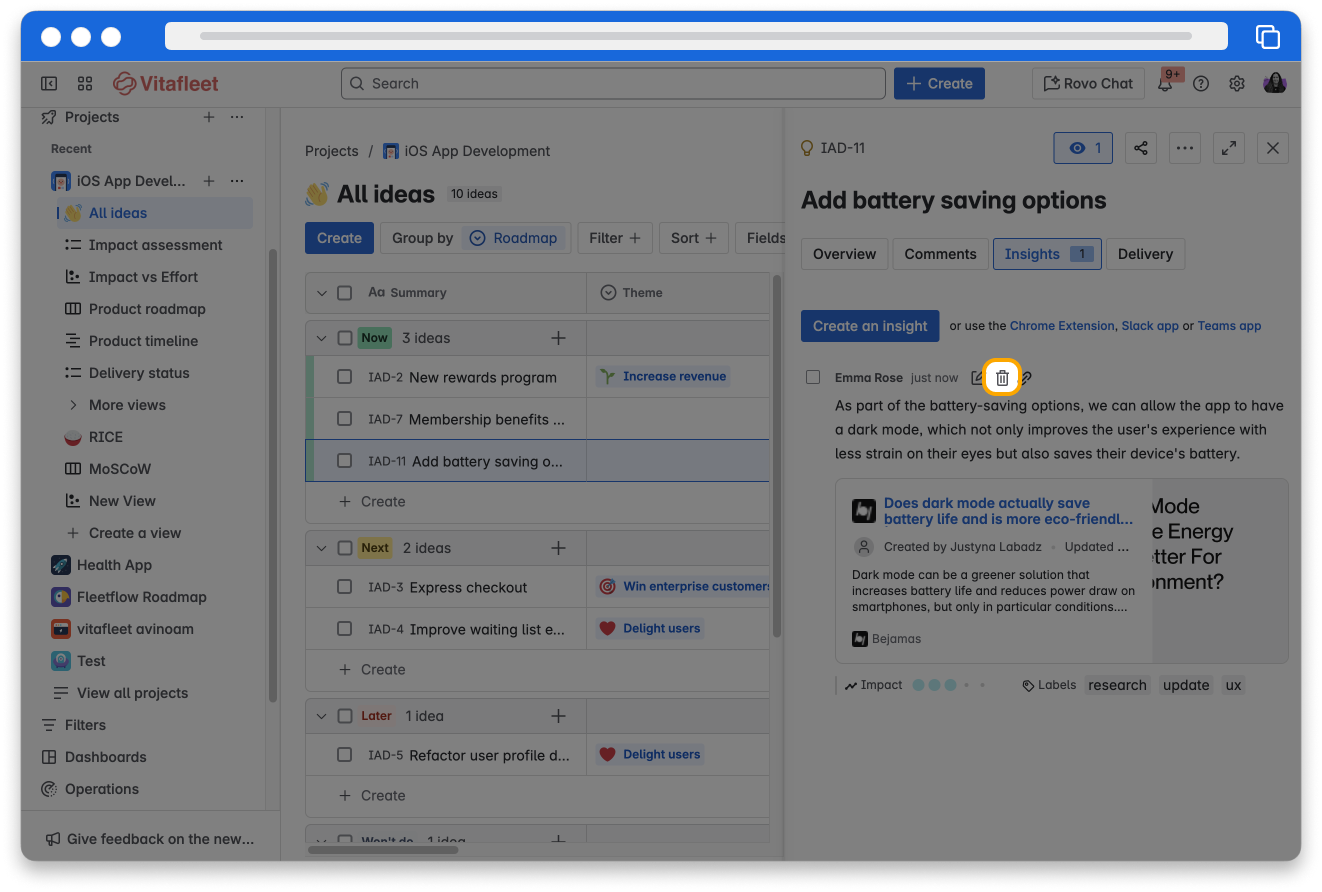Switch to the Delivery tab

pos(1145,254)
